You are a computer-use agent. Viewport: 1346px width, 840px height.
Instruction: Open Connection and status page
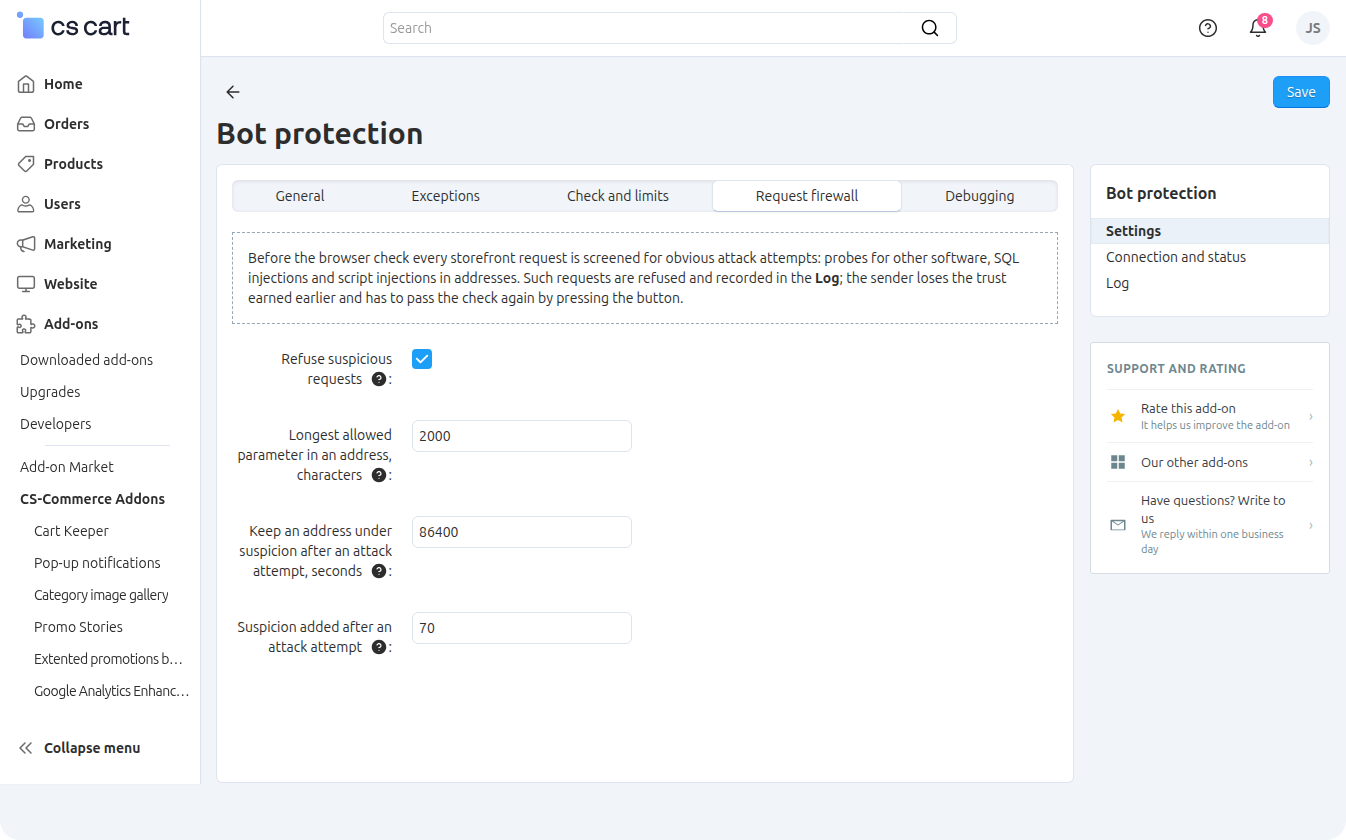pyautogui.click(x=1176, y=257)
